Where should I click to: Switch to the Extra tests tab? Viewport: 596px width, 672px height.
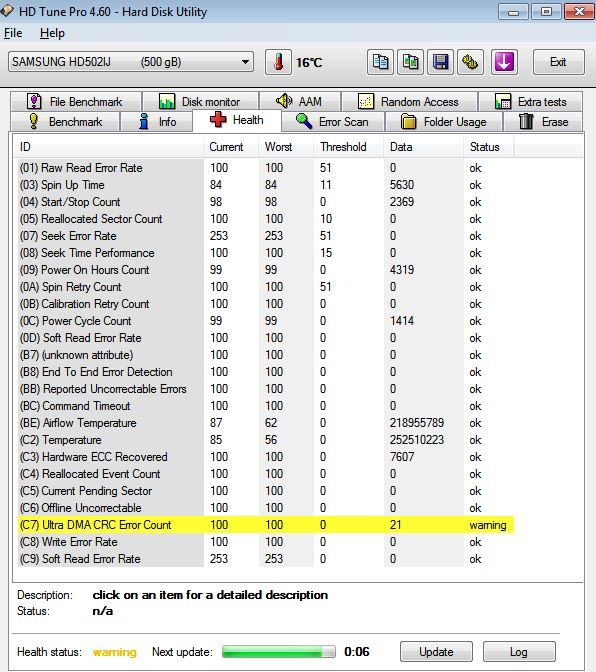tap(530, 102)
